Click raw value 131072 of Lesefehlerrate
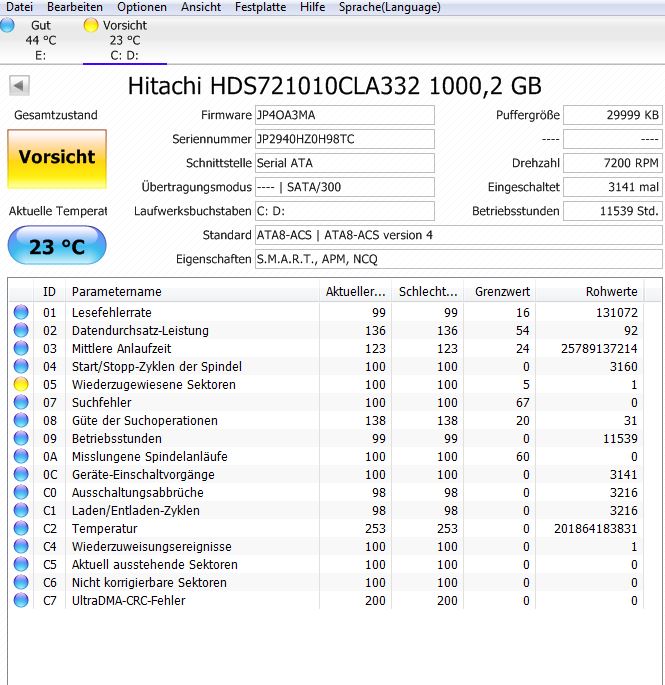The width and height of the screenshot is (665, 685). click(617, 312)
